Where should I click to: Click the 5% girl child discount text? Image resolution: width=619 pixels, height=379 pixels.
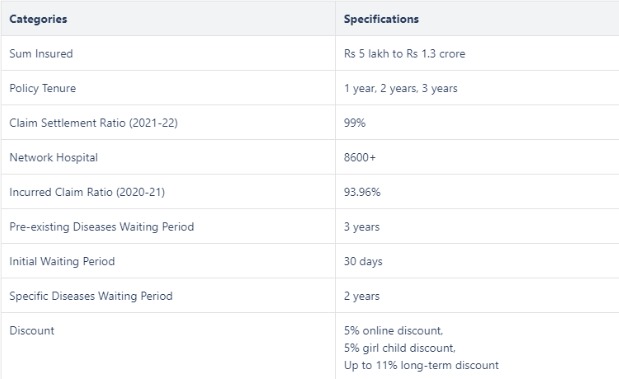[400, 348]
